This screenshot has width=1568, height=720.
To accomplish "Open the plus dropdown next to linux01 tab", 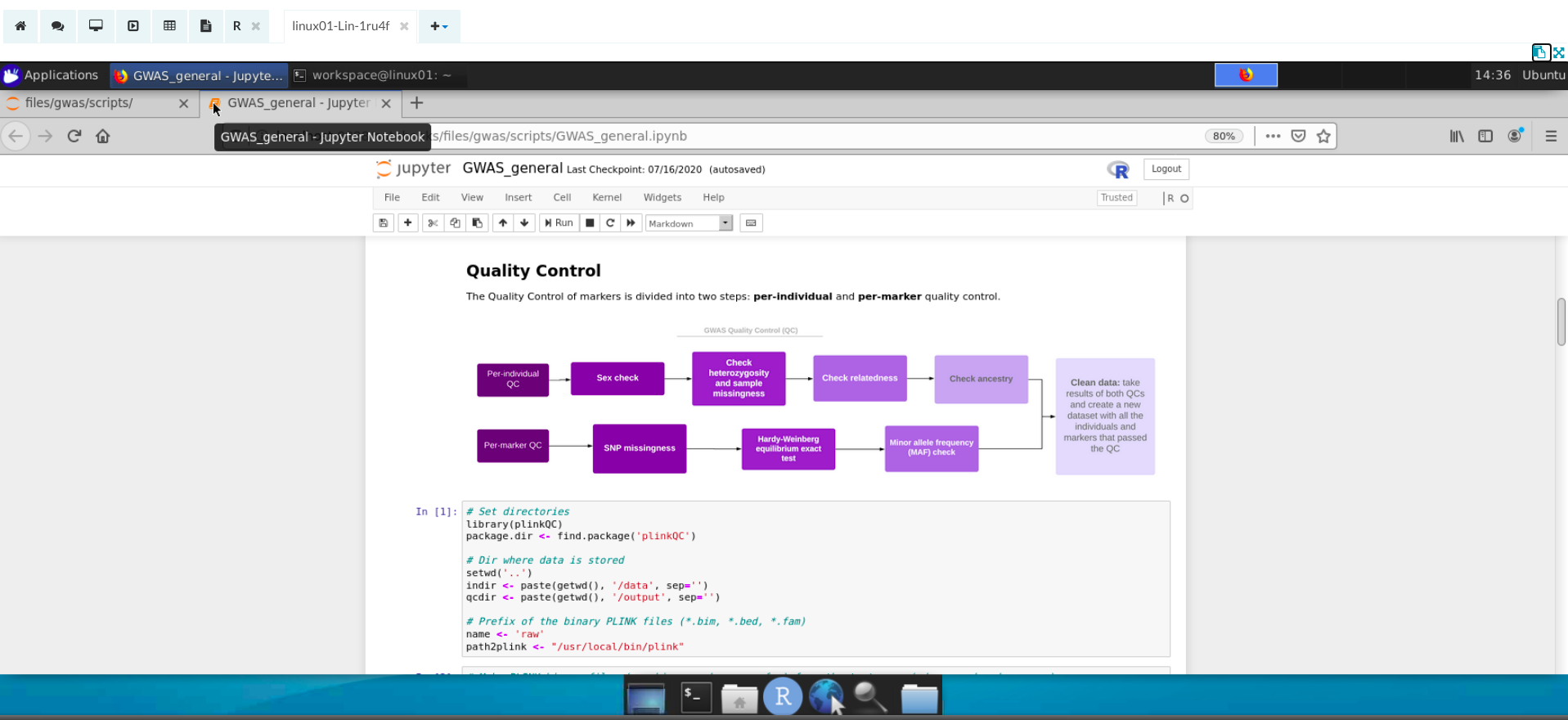I will click(x=439, y=26).
